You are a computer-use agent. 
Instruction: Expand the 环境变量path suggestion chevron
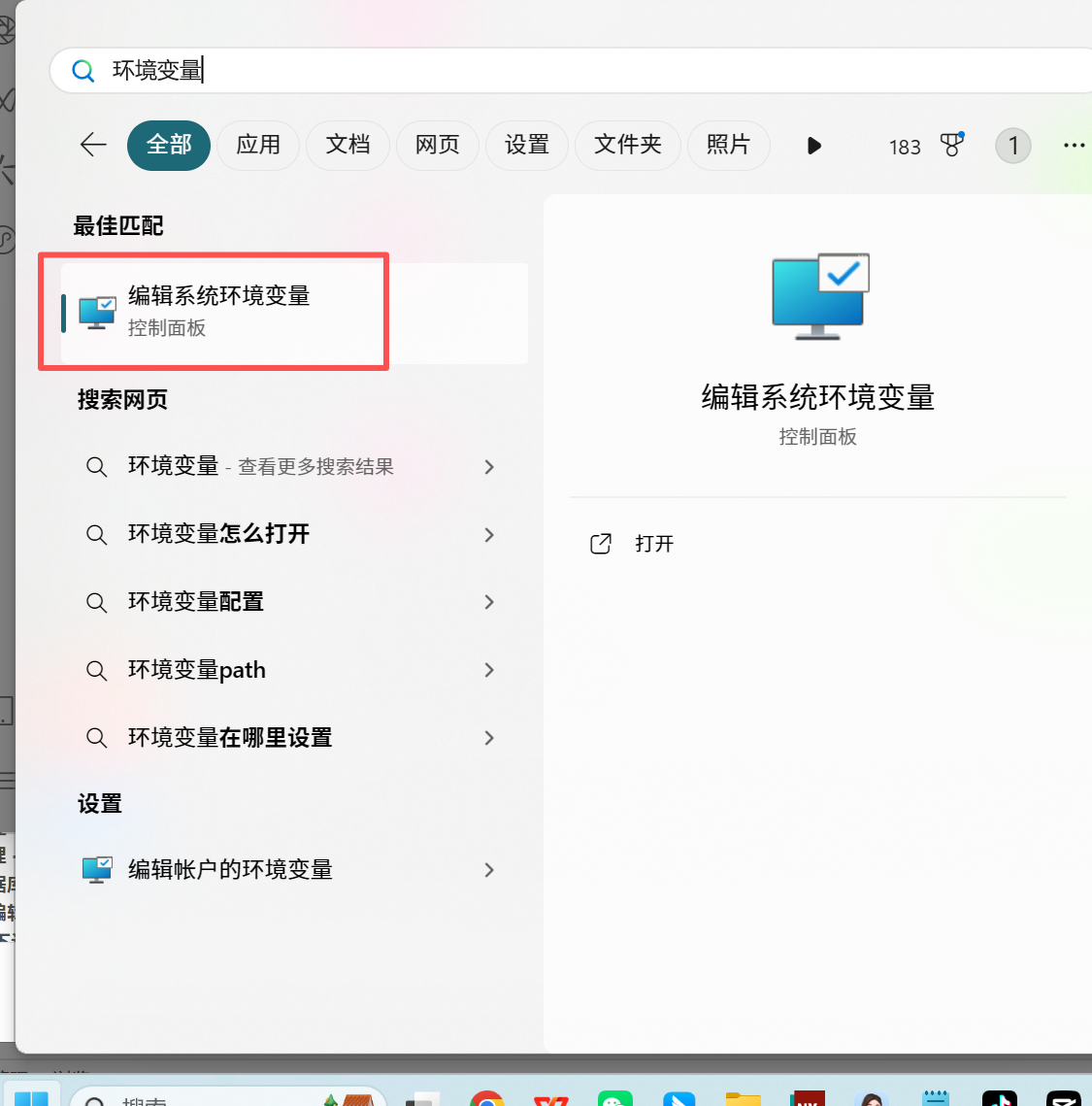[489, 670]
